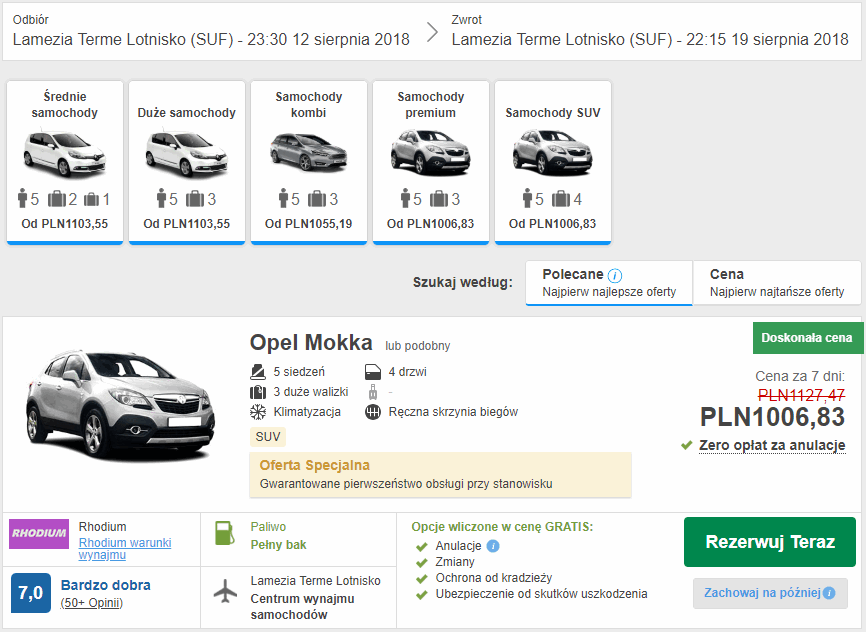Click the snowflake air conditioning icon
The height and width of the screenshot is (632, 866).
coord(257,412)
